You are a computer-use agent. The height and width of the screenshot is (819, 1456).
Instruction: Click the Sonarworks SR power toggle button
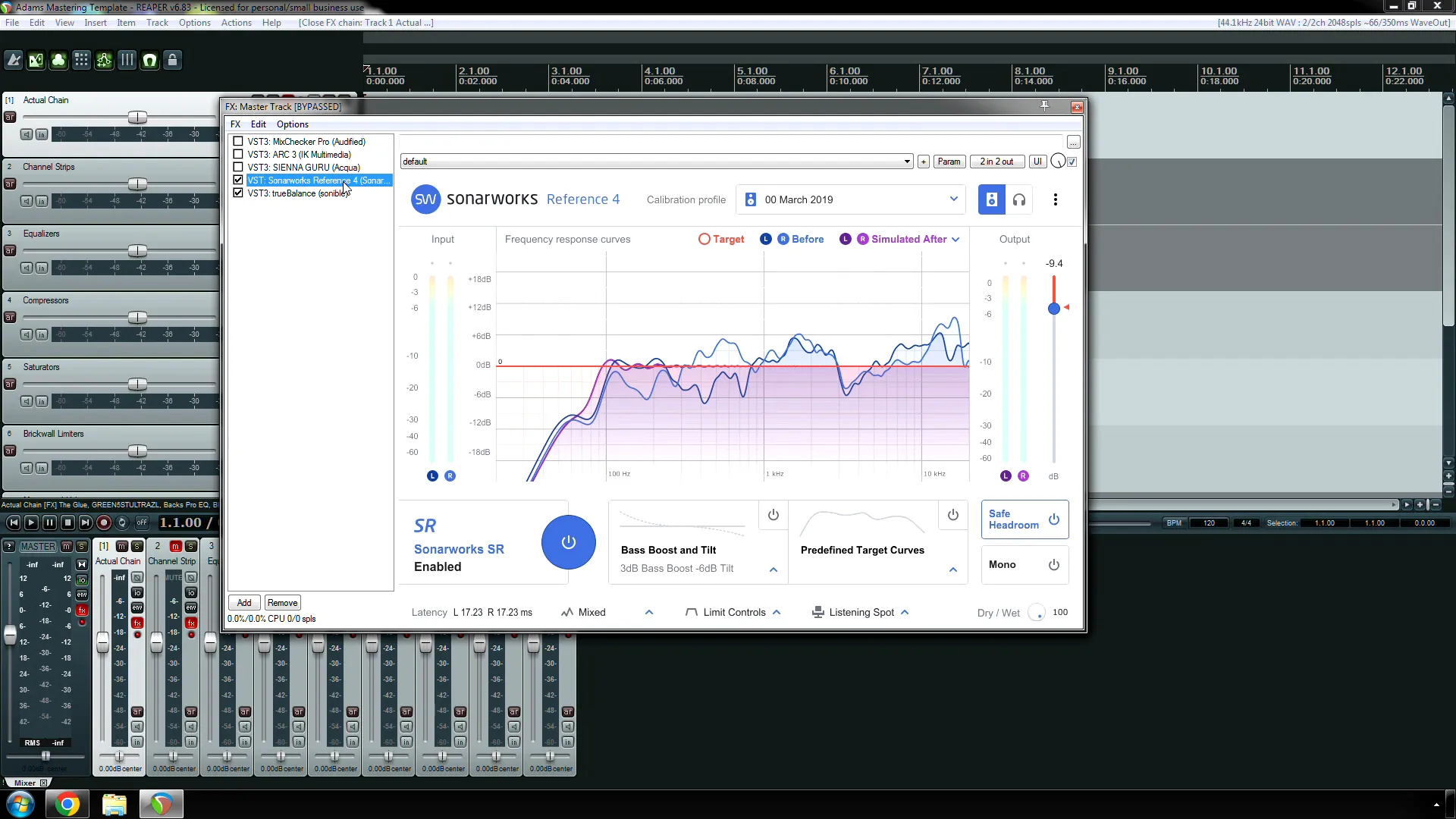[568, 541]
